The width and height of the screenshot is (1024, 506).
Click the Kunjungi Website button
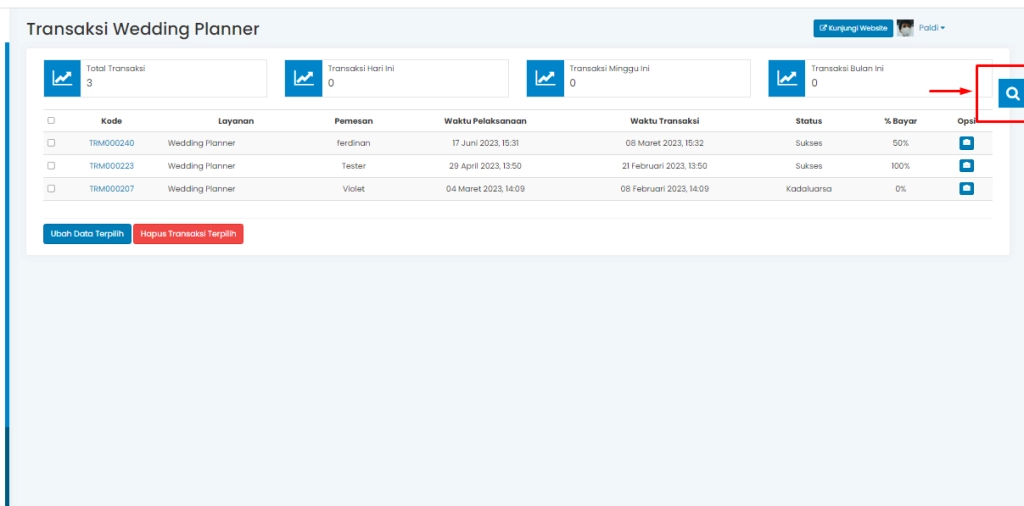852,28
